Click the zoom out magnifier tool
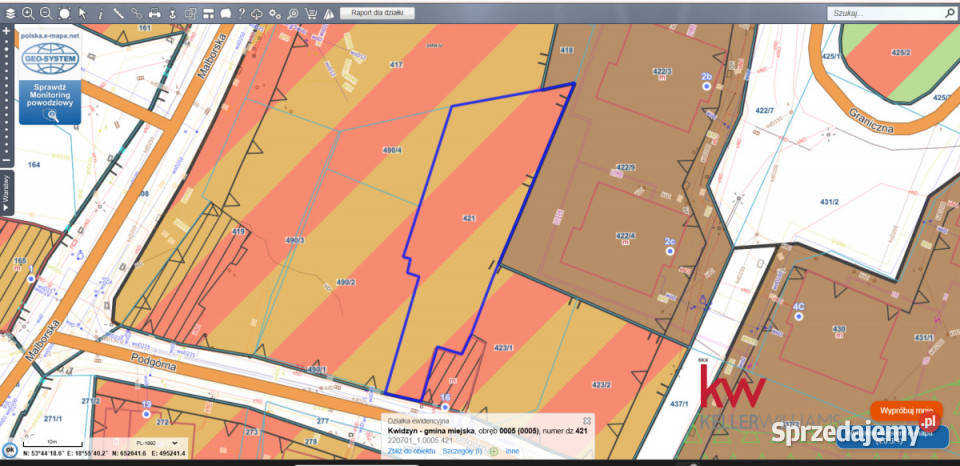The height and width of the screenshot is (466, 960). coord(46,13)
